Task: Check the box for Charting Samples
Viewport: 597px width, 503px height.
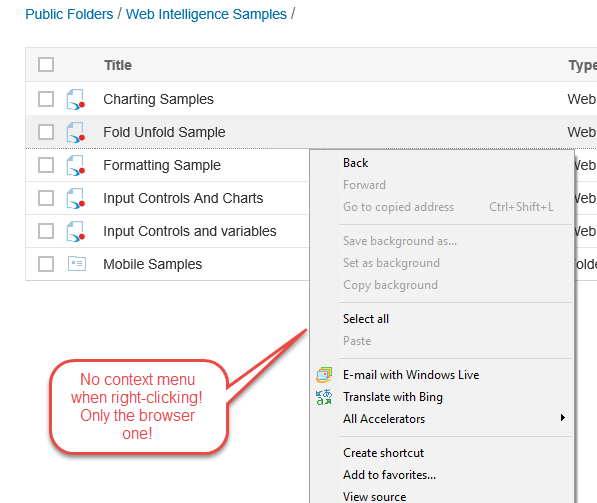Action: pos(46,99)
